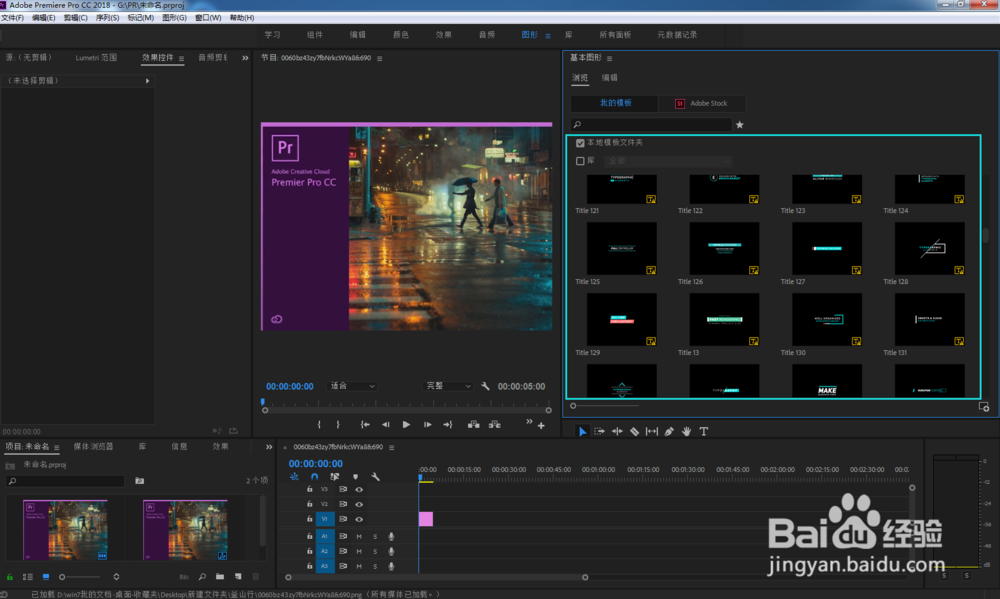Go to In point in program monitor
Screen dimensions: 1000x599
(x=365, y=425)
